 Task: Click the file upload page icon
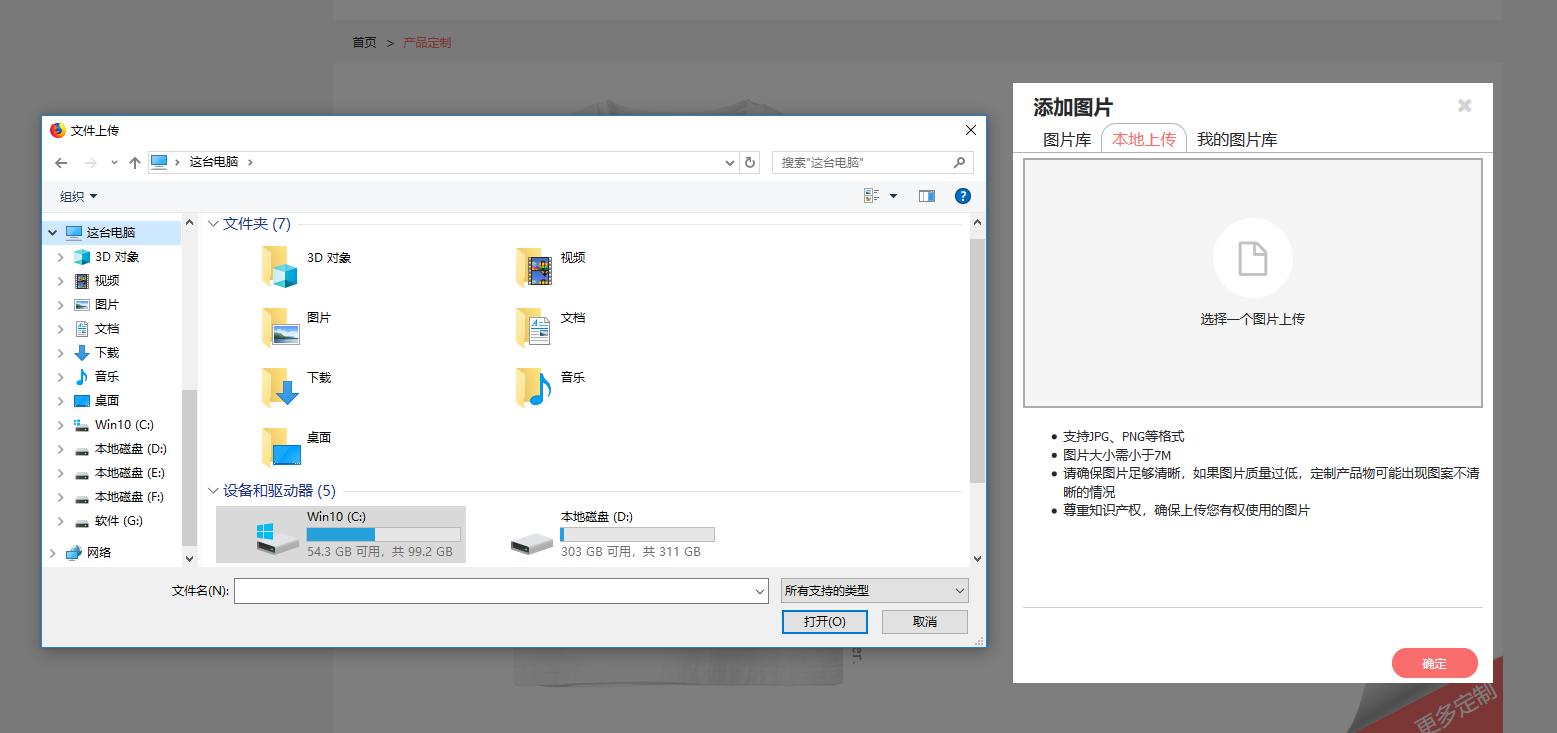point(1253,258)
